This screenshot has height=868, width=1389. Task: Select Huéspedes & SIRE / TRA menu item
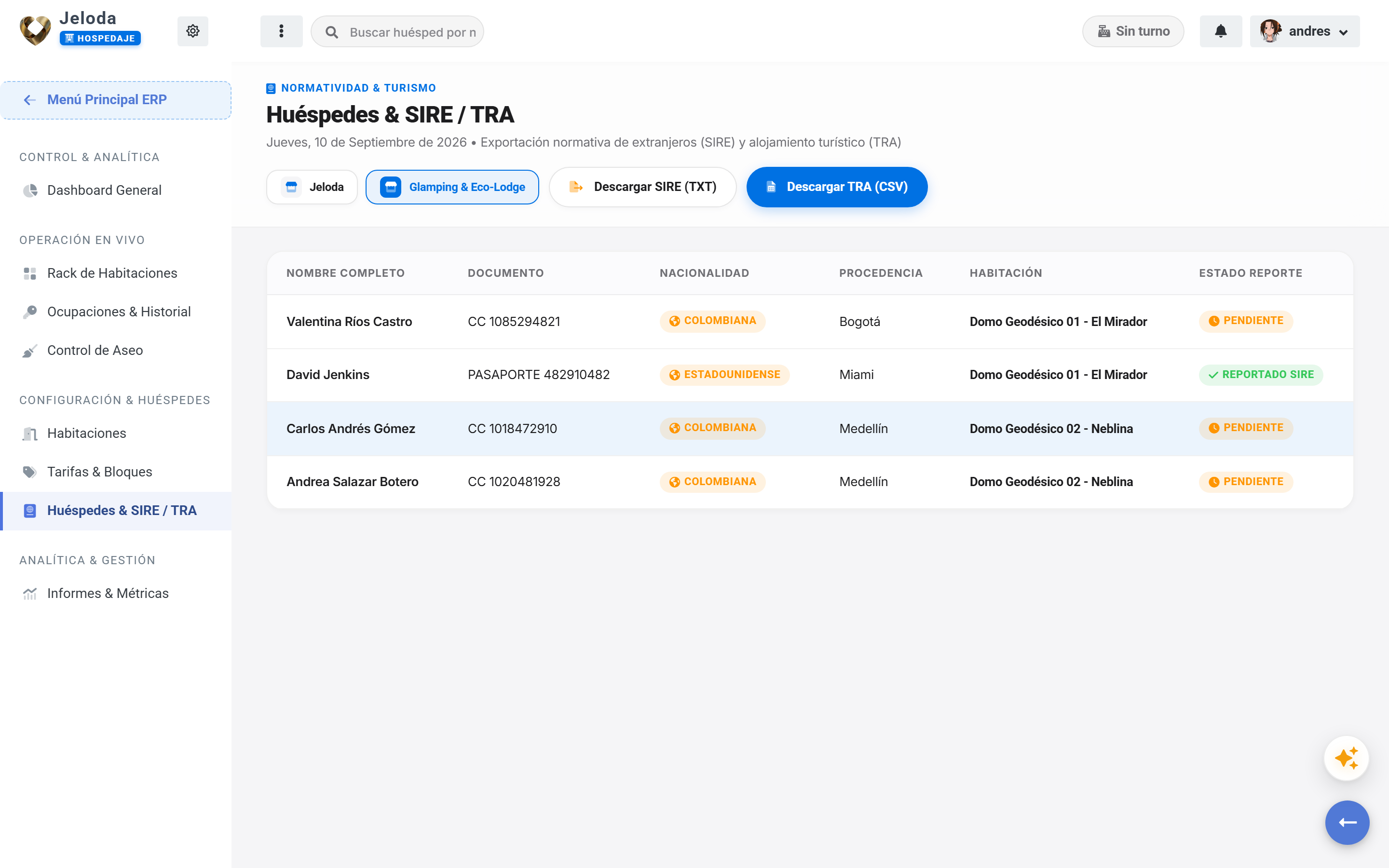pos(116,510)
